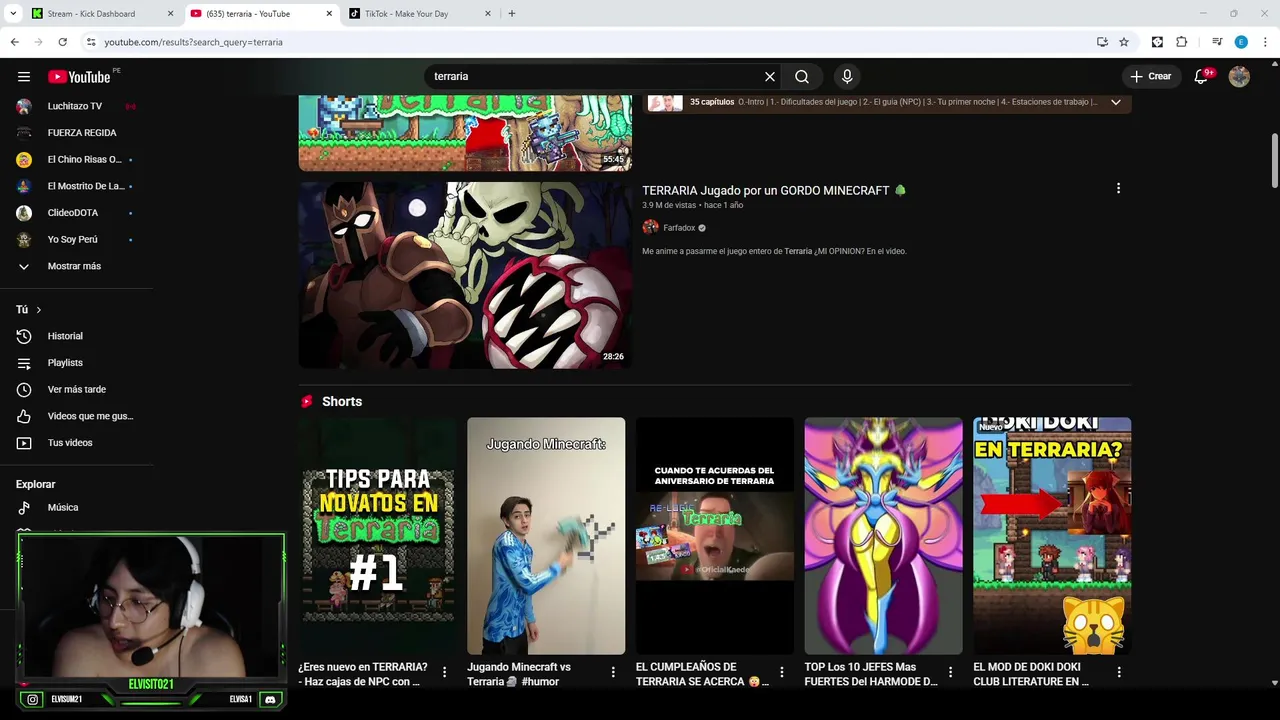Screen dimensions: 1280x720
Task: Open the FUERZA REGIDA subscription
Action: (76, 133)
